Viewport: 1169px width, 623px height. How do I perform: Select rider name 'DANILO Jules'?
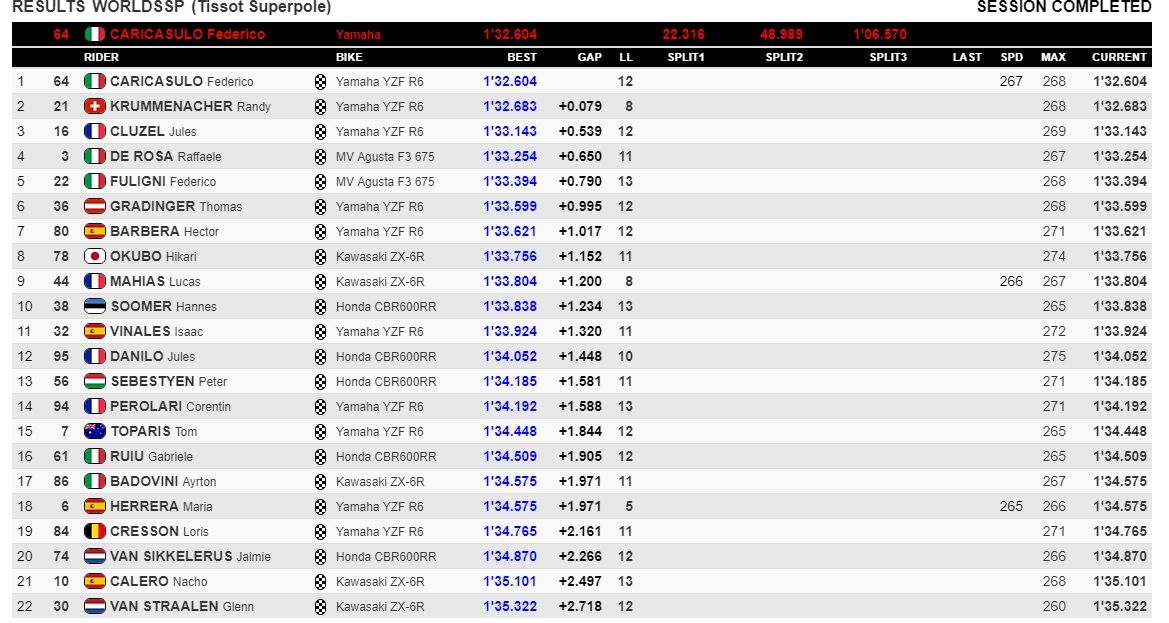pyautogui.click(x=153, y=357)
